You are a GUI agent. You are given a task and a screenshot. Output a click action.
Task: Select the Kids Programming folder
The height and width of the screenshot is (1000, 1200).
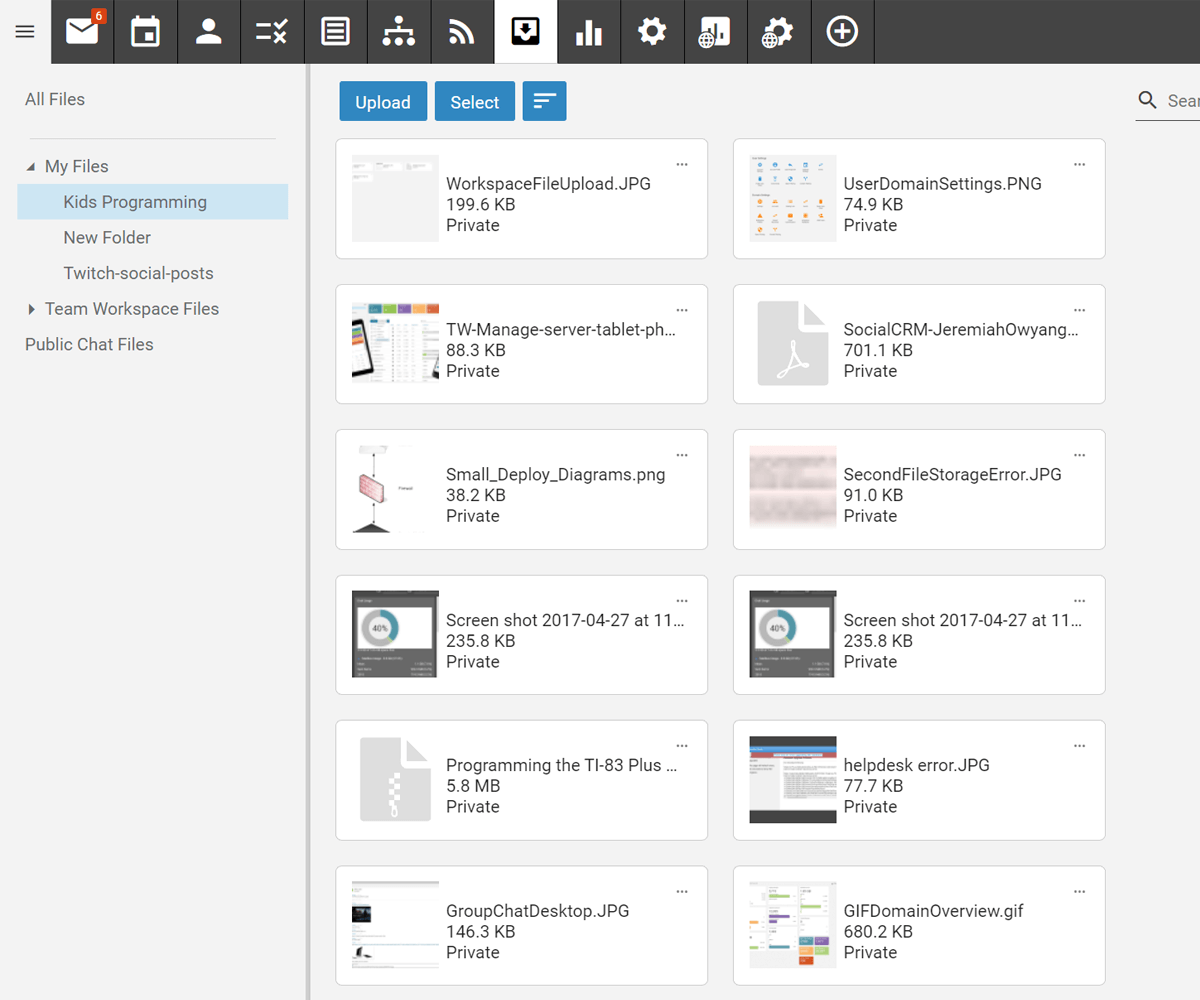pyautogui.click(x=153, y=202)
